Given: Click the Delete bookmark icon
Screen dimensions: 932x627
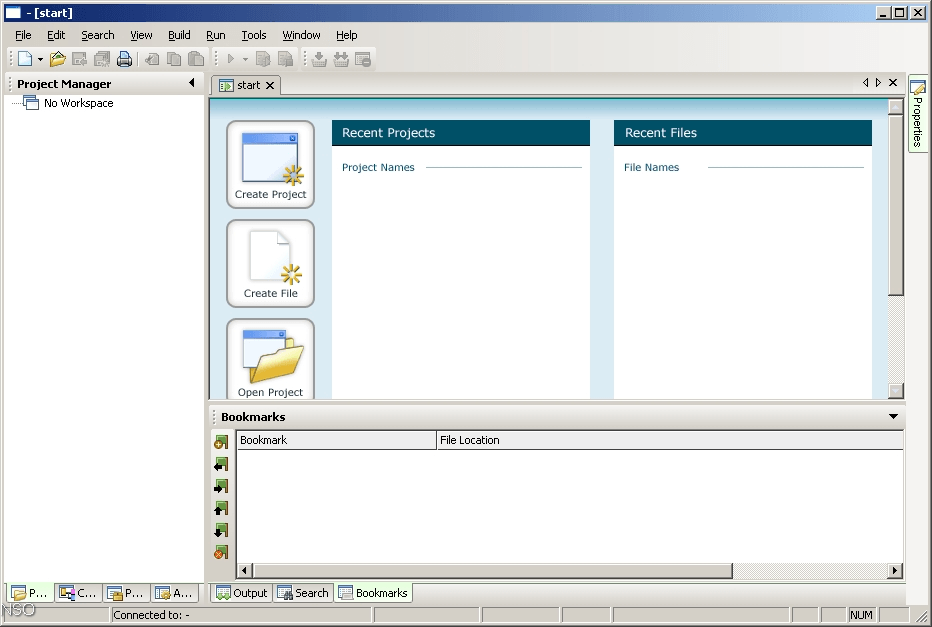Looking at the screenshot, I should pos(221,552).
